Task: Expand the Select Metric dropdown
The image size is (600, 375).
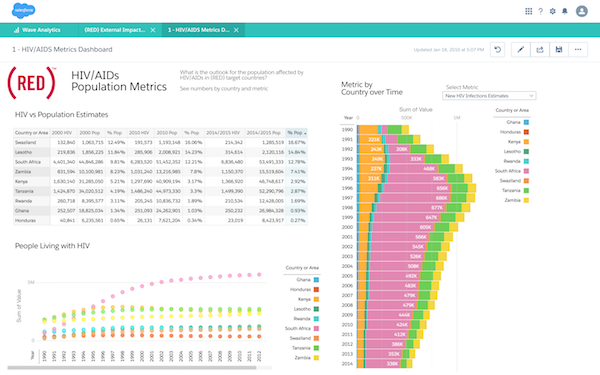Action: pyautogui.click(x=489, y=96)
